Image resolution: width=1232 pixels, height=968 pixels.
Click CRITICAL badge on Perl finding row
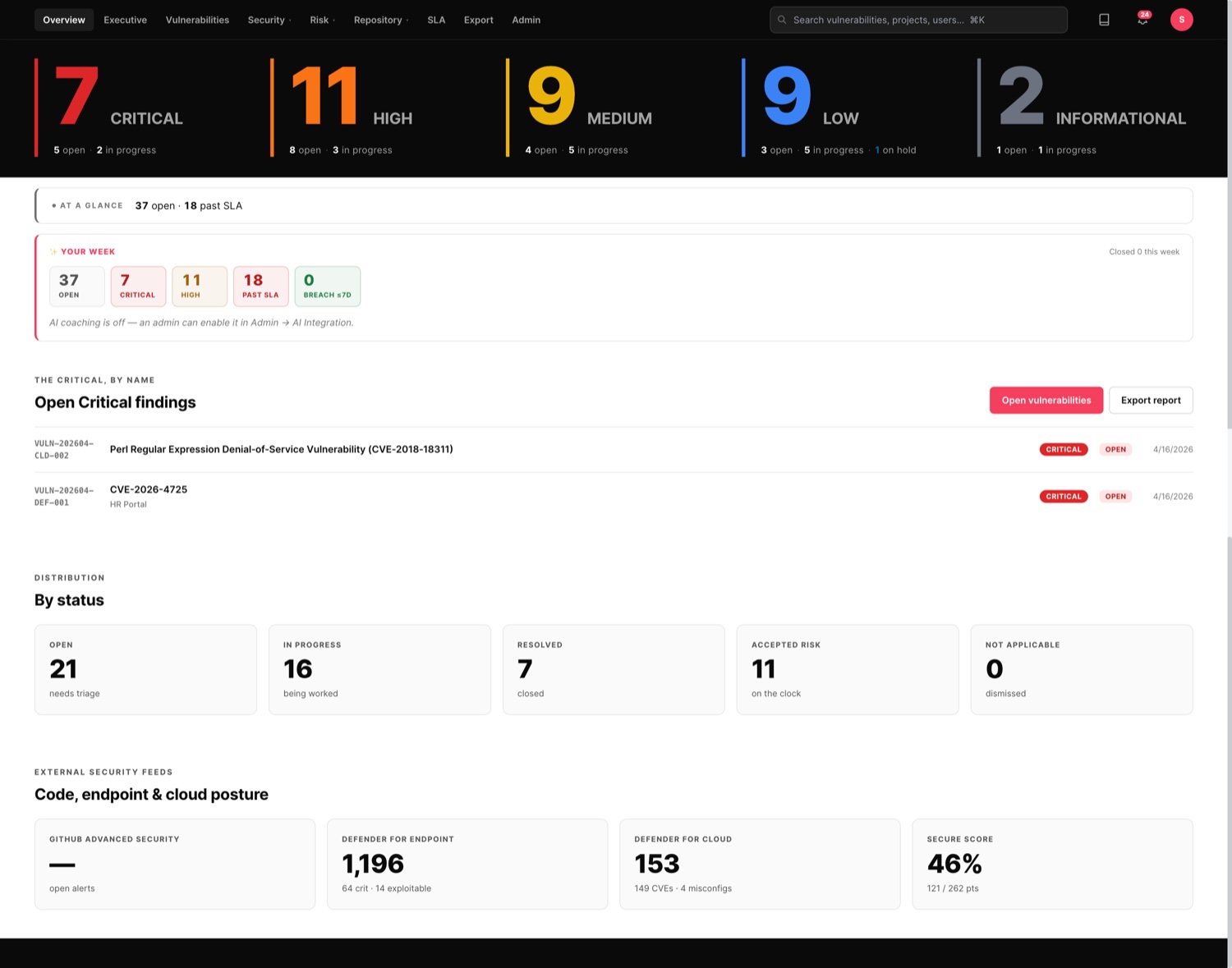pyautogui.click(x=1064, y=449)
